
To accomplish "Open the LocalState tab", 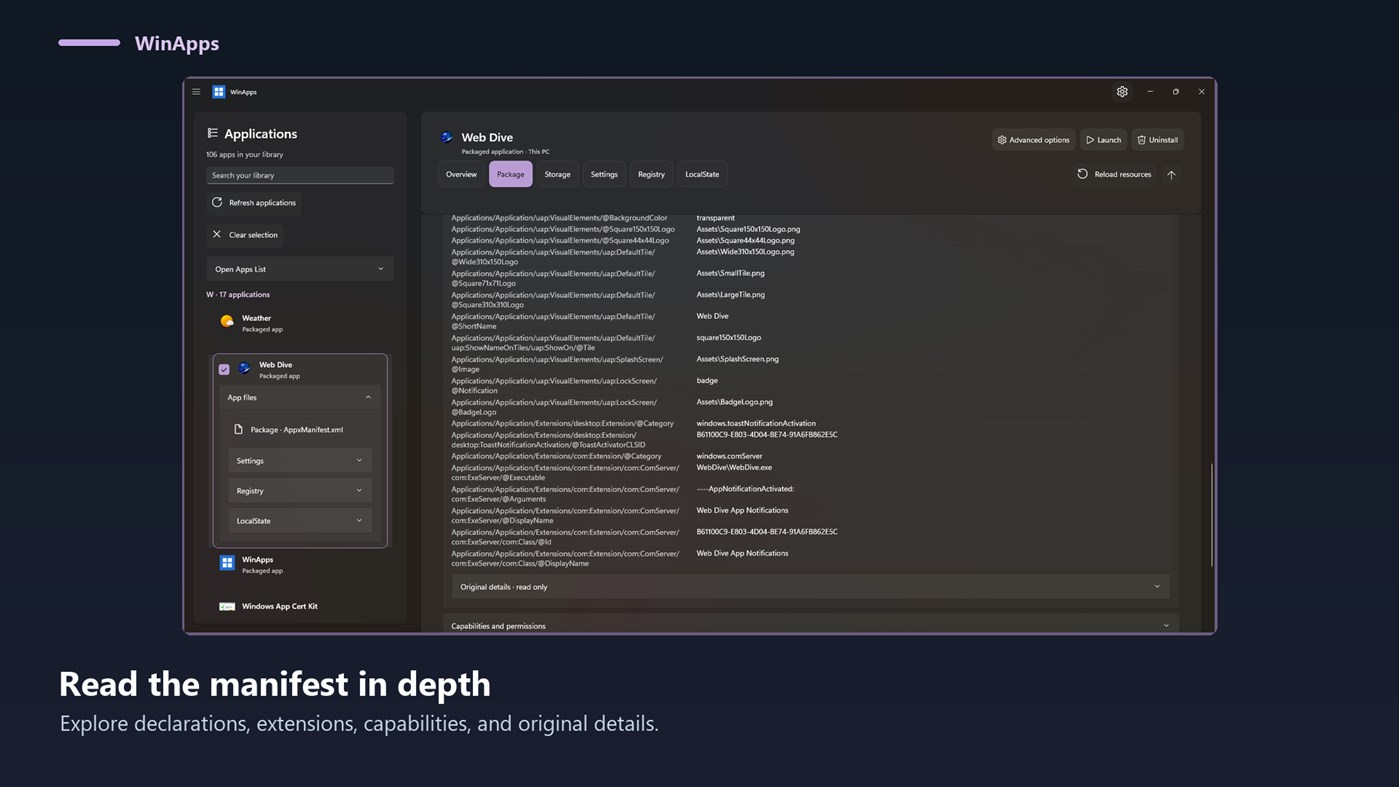I will click(x=702, y=174).
